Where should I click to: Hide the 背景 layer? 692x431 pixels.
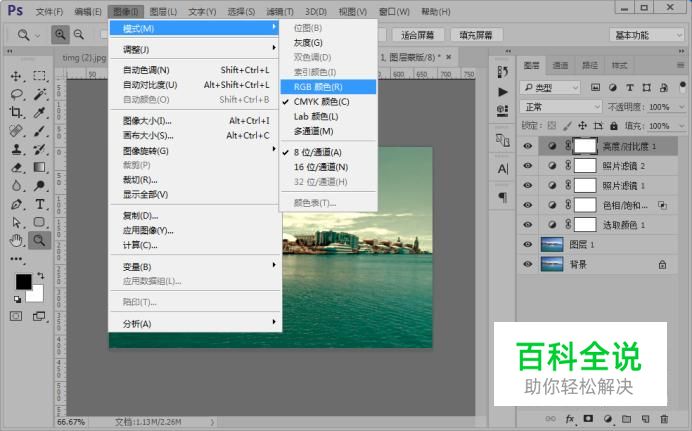point(527,264)
